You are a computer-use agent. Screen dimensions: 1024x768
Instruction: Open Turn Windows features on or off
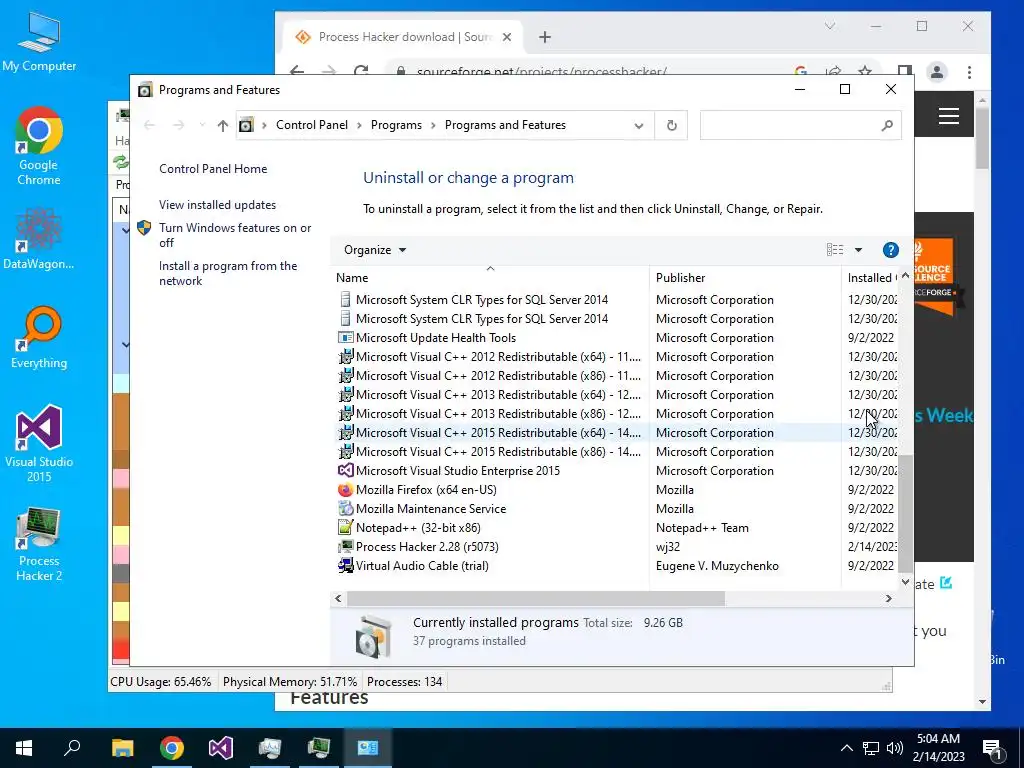235,235
